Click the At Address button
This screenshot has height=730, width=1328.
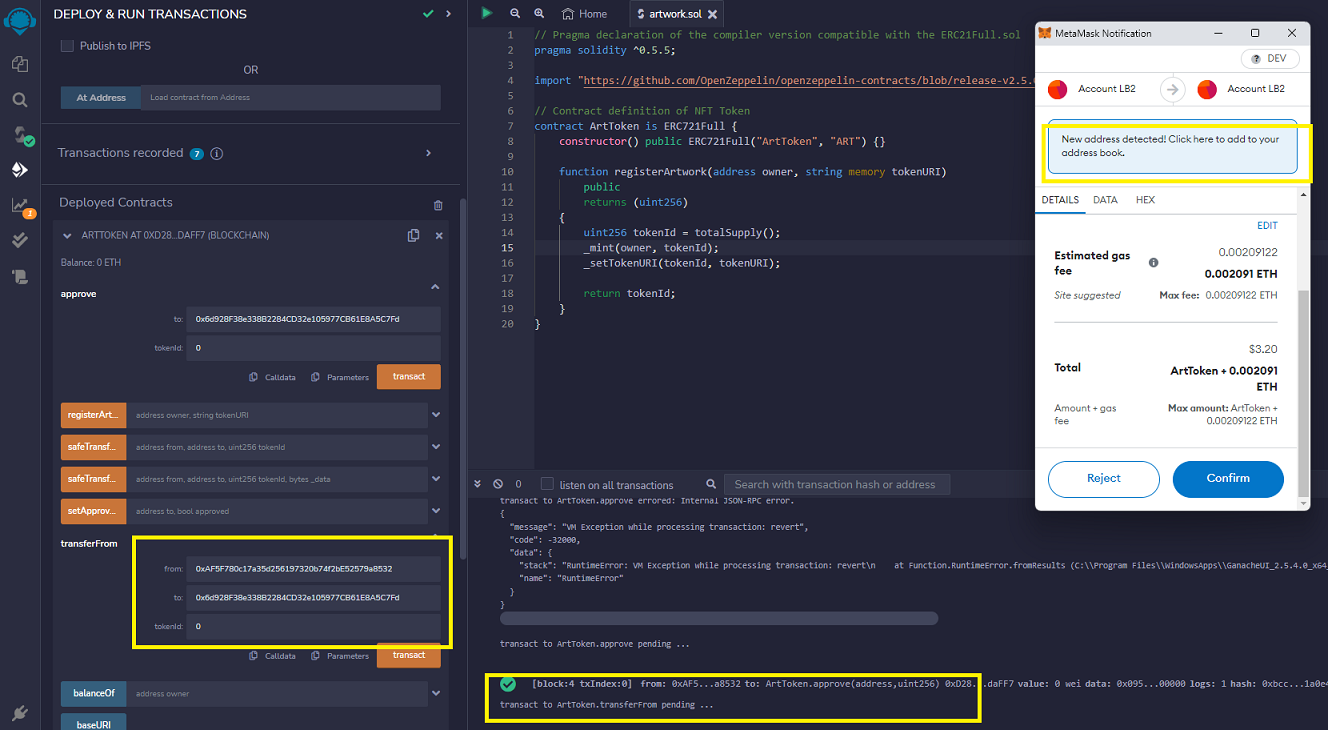pyautogui.click(x=100, y=98)
